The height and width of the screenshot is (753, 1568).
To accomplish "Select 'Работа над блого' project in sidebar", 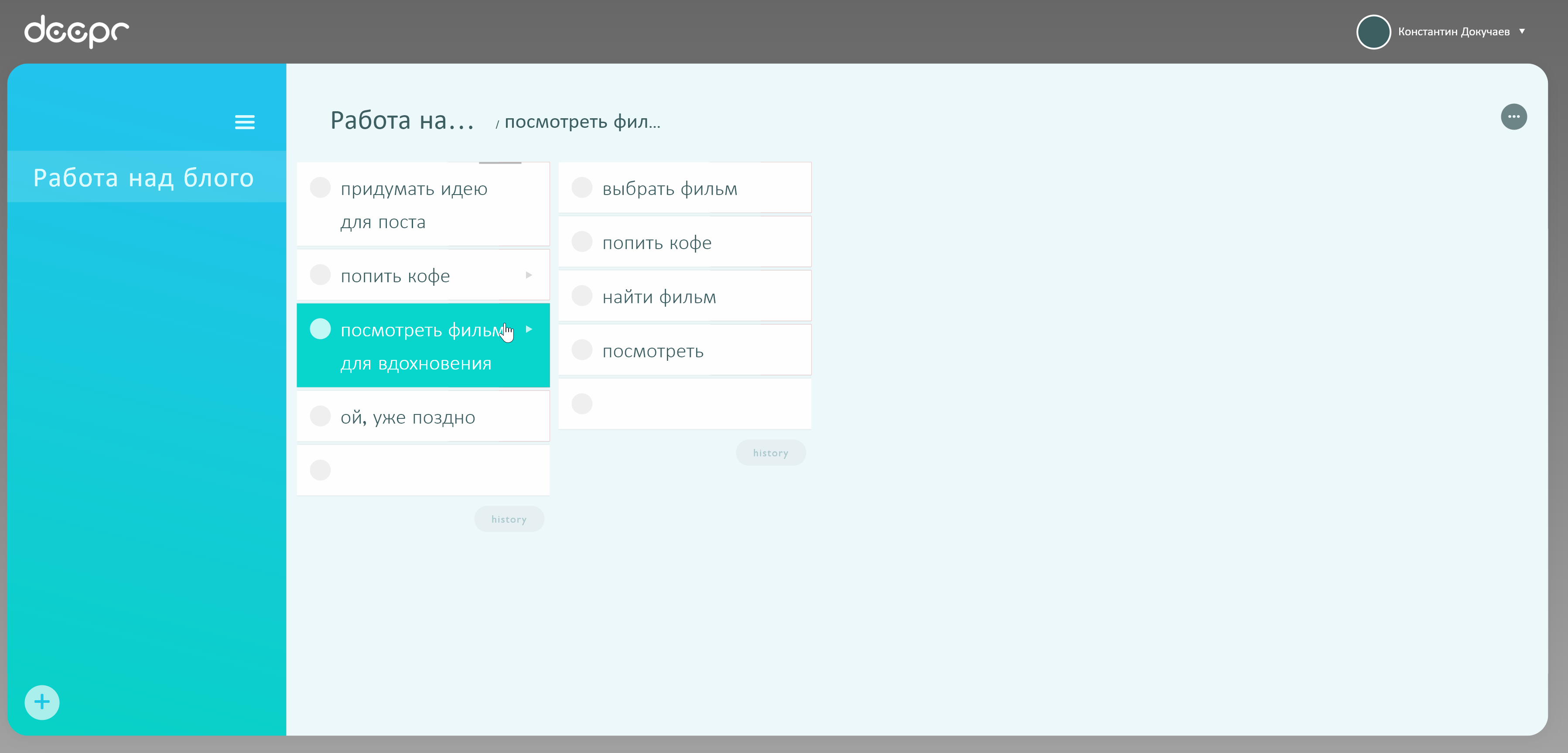I will point(143,178).
